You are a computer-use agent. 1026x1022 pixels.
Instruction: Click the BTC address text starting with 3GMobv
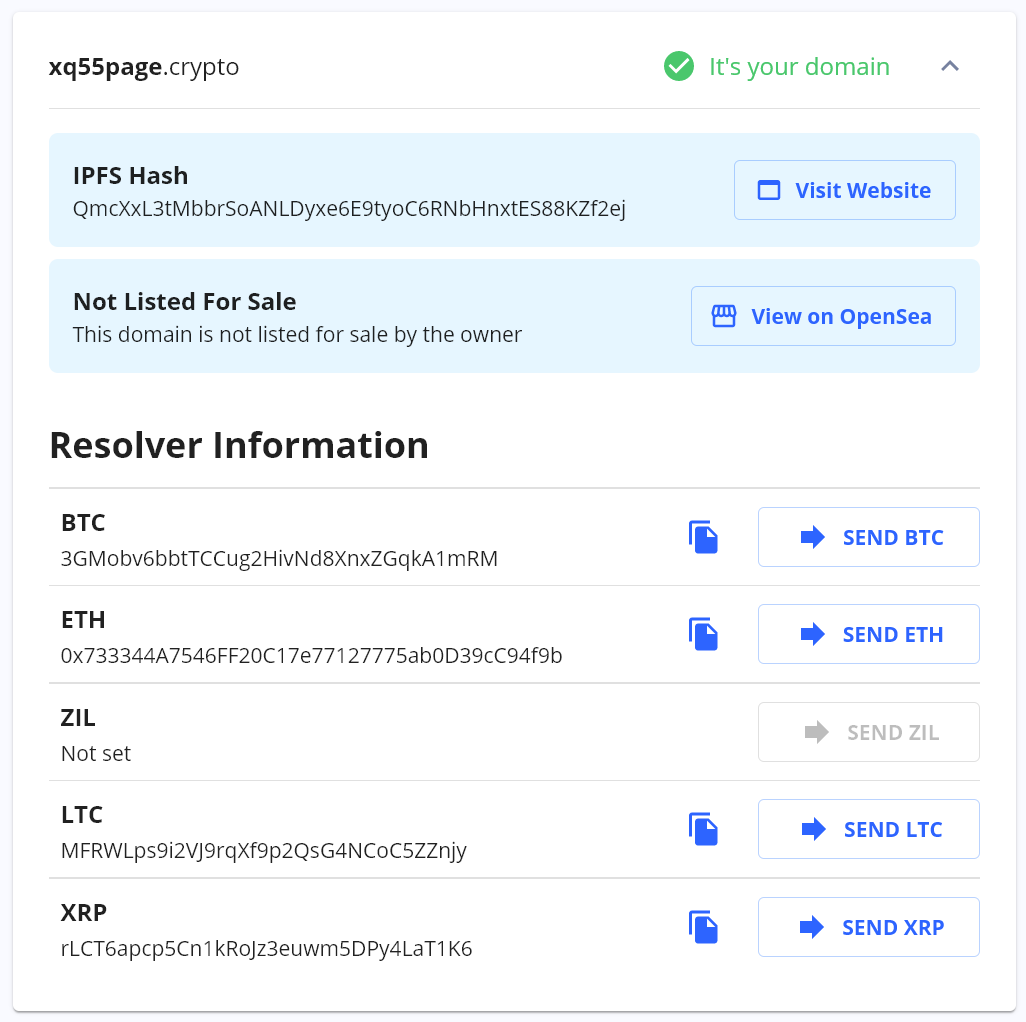pos(279,558)
